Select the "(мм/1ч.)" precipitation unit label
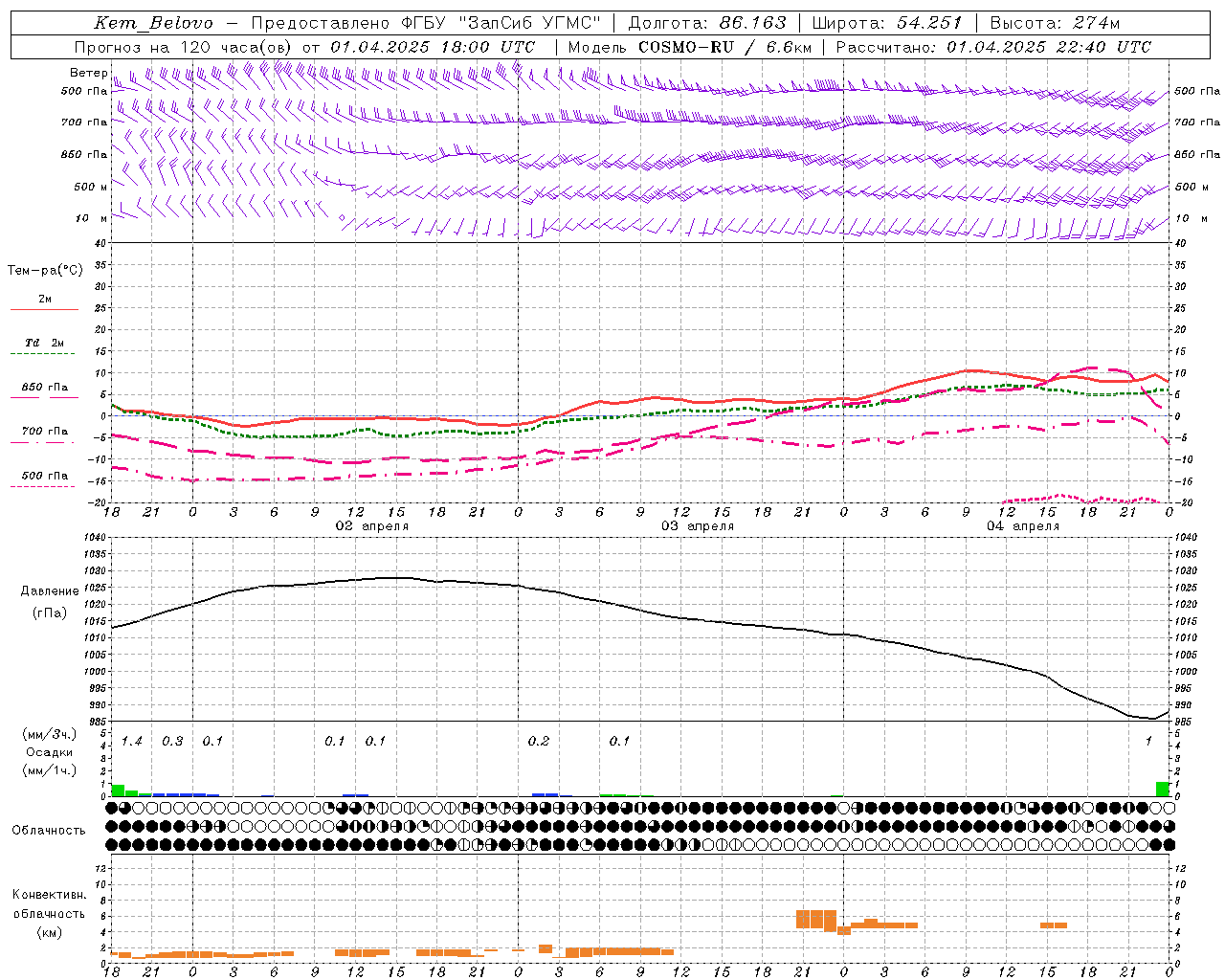 [x=49, y=770]
